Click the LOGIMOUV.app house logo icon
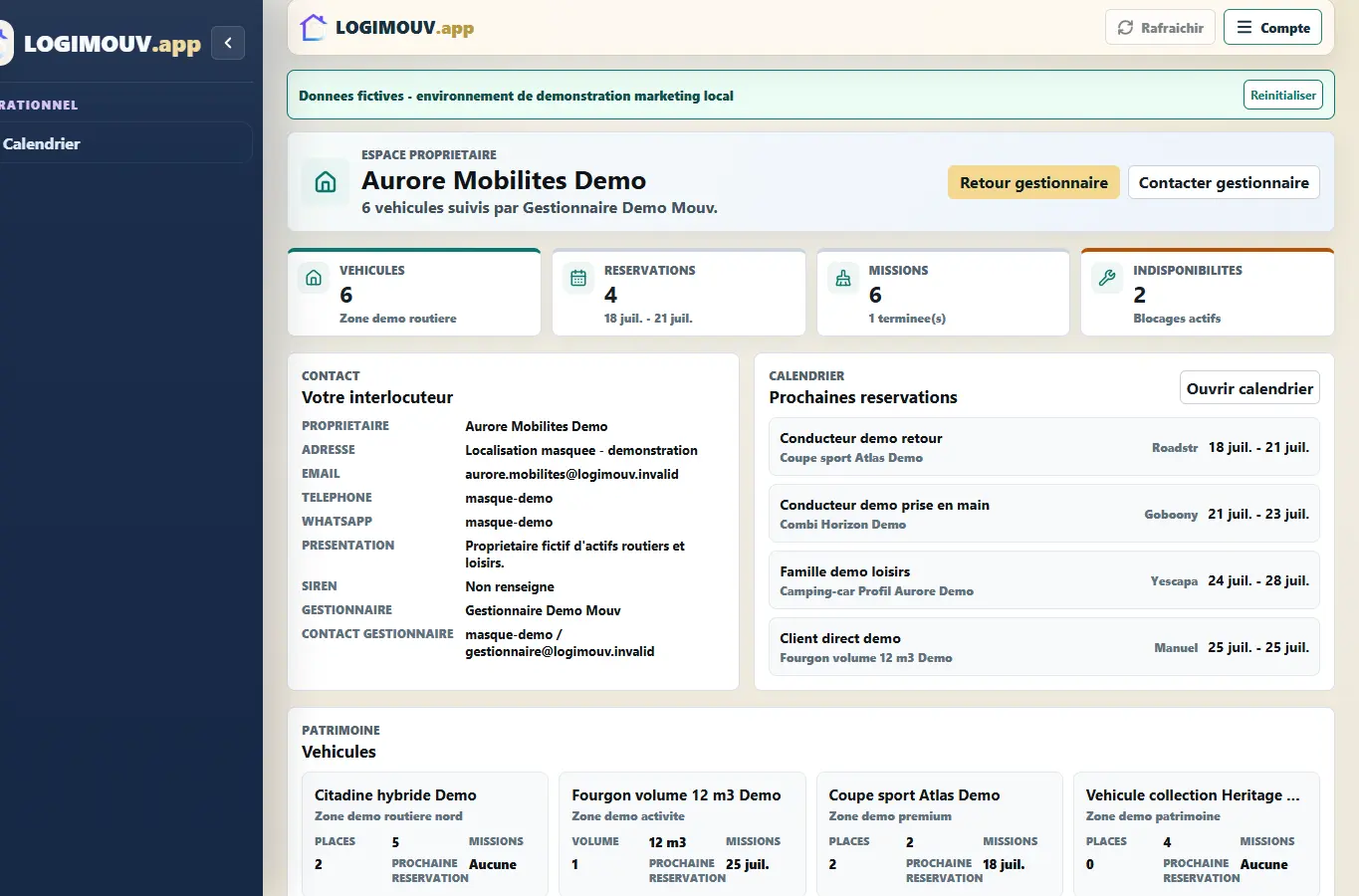 [x=313, y=28]
